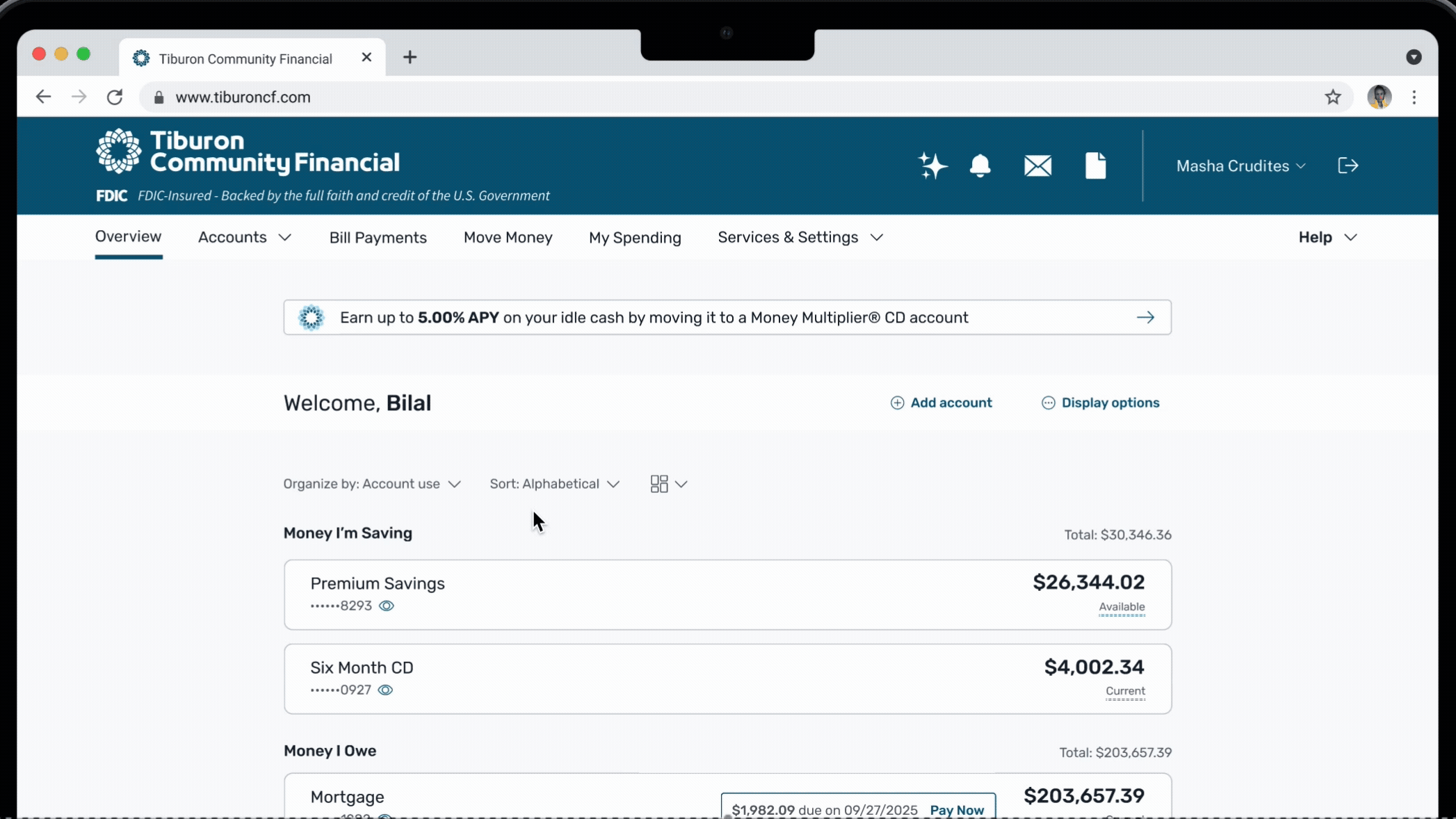1456x819 pixels.
Task: Open the messages envelope icon
Action: [1037, 166]
